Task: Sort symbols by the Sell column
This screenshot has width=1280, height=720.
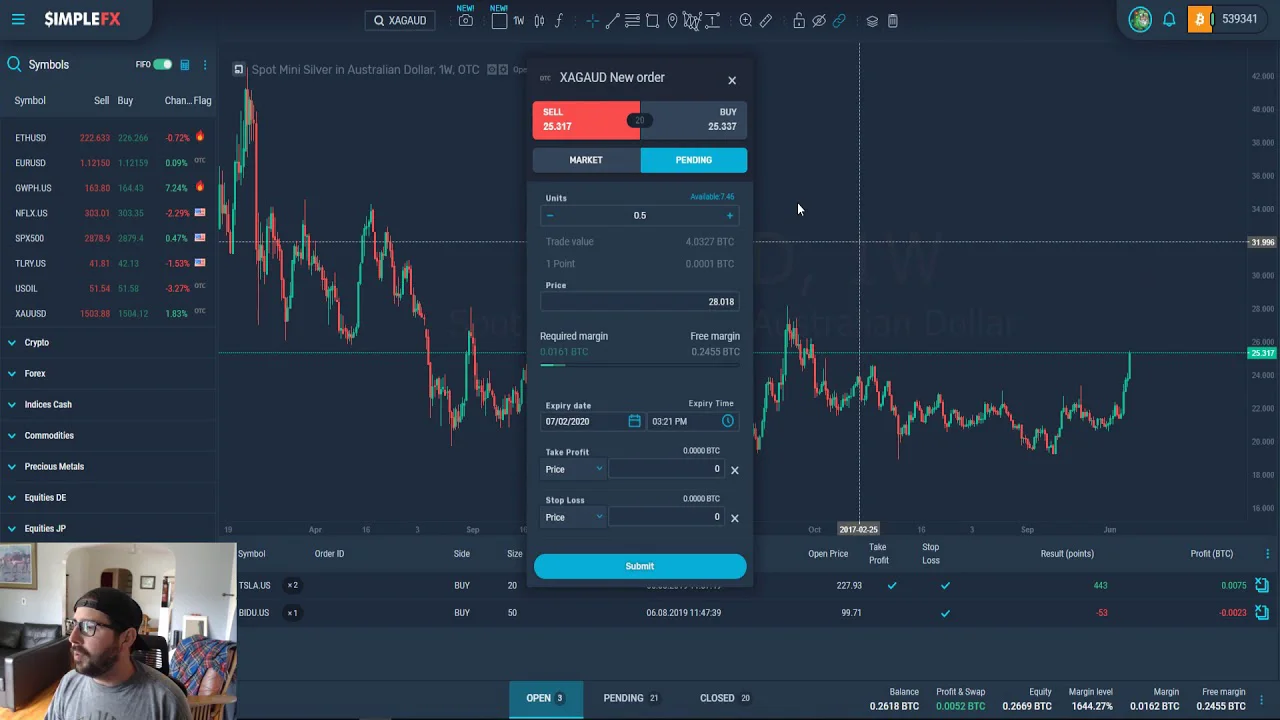Action: click(101, 100)
